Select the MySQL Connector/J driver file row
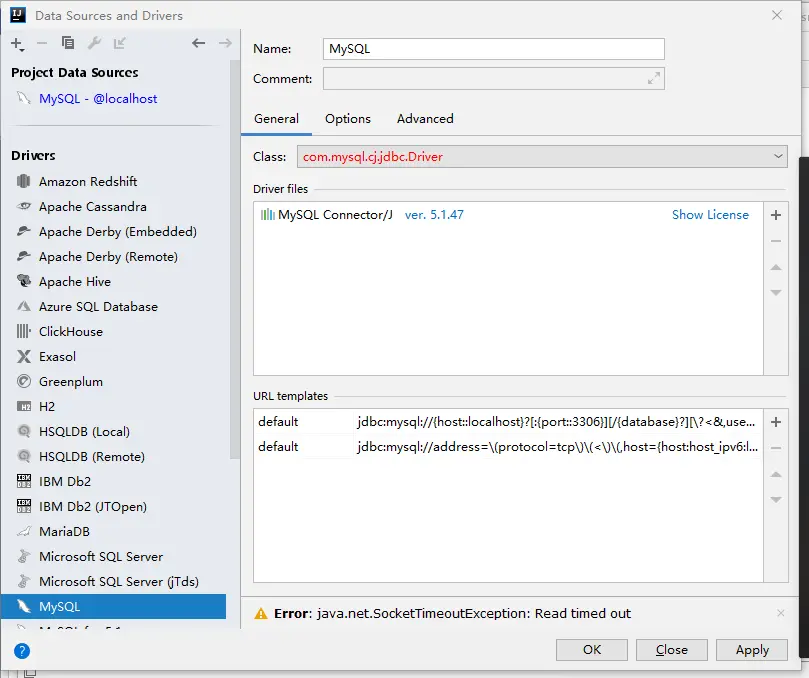 (508, 215)
